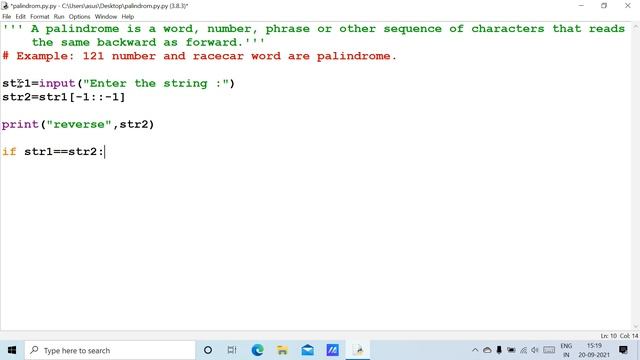
Task: Open the network Wi-Fi tray icon
Action: click(x=523, y=350)
